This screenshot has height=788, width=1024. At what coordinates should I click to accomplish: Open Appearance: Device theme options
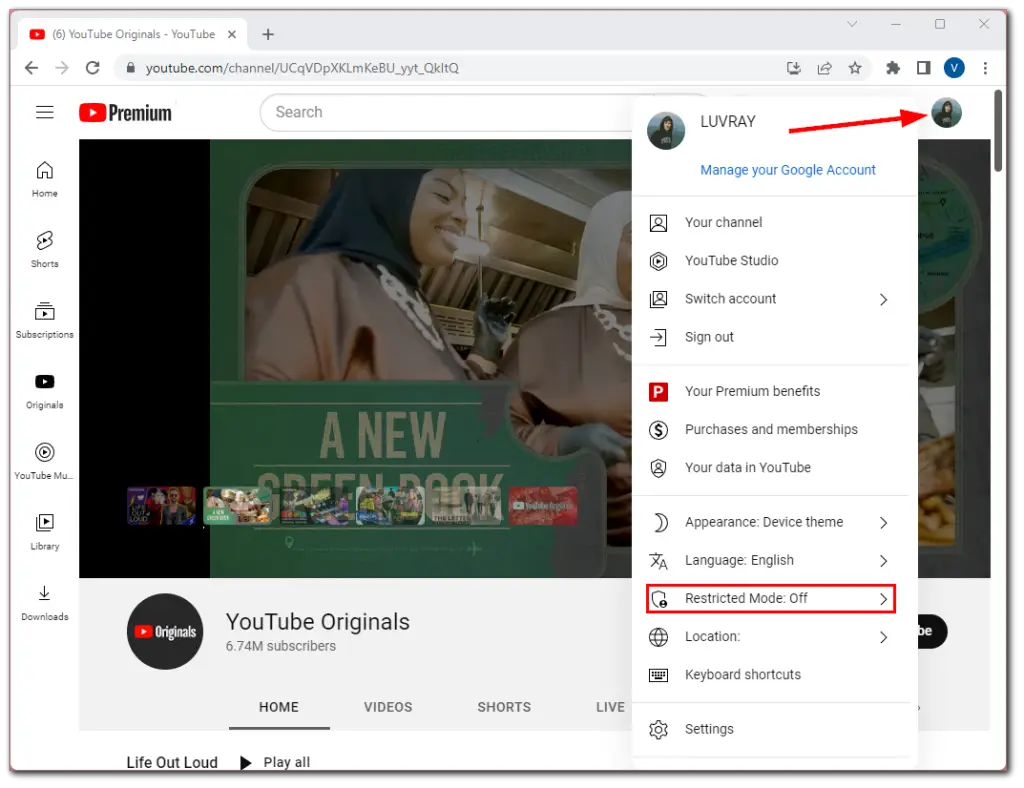coord(764,522)
